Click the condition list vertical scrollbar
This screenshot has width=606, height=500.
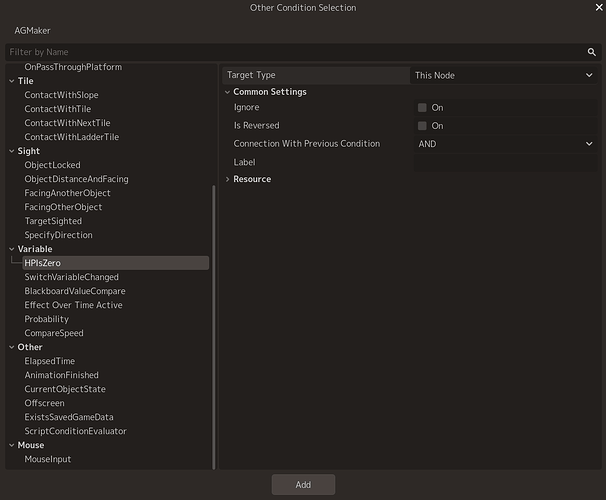214,327
